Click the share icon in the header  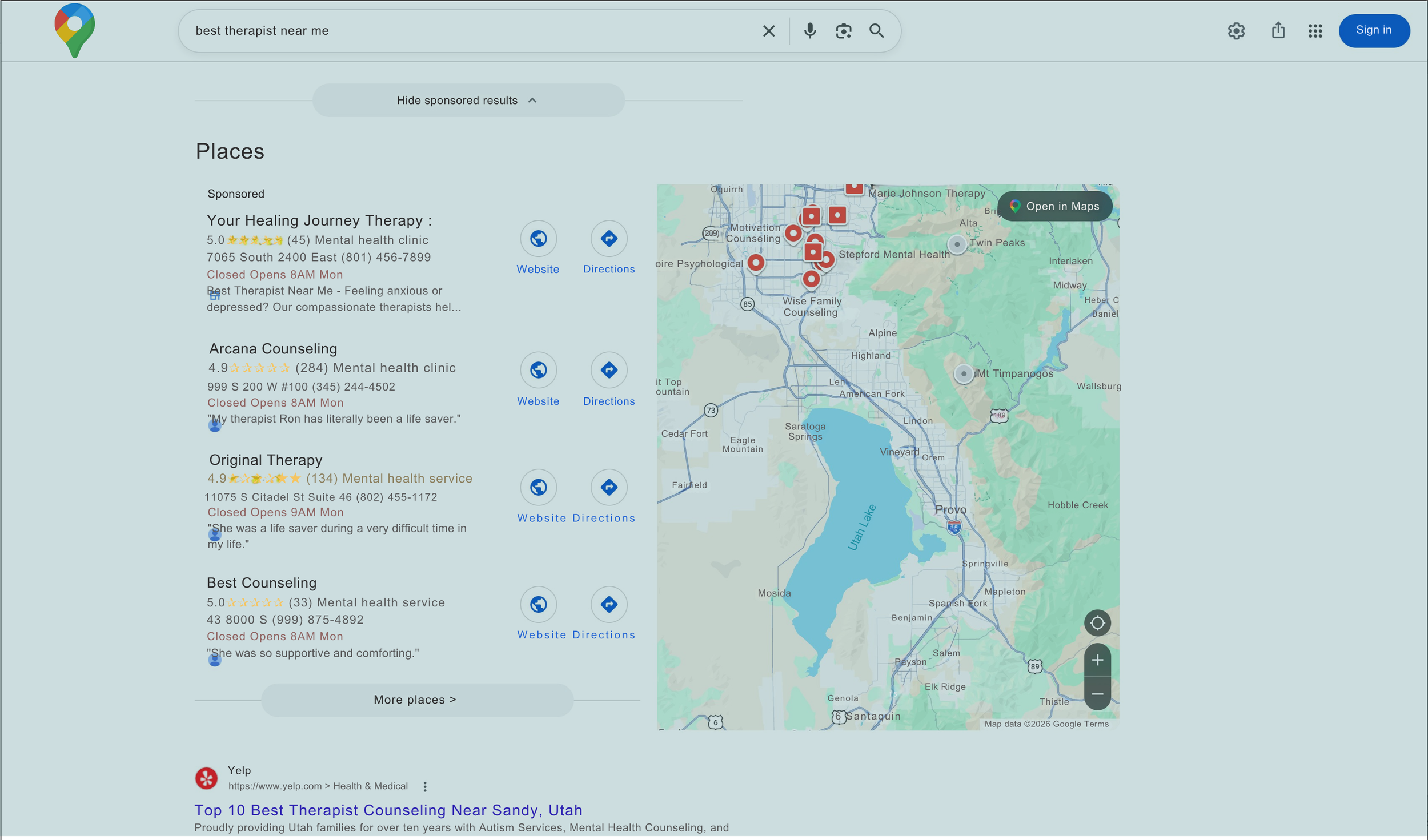1278,30
